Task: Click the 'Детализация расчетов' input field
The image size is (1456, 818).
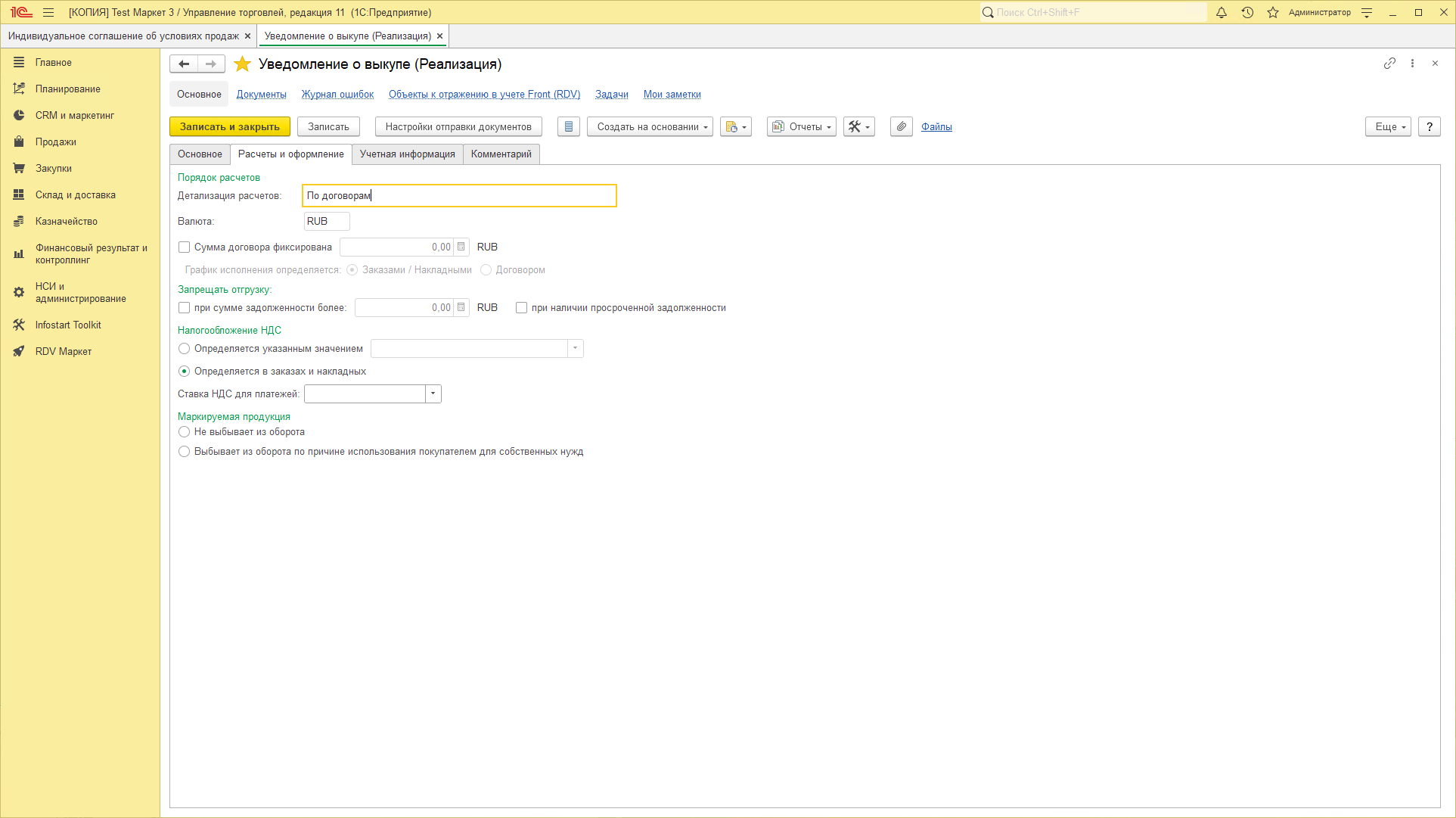Action: tap(458, 196)
